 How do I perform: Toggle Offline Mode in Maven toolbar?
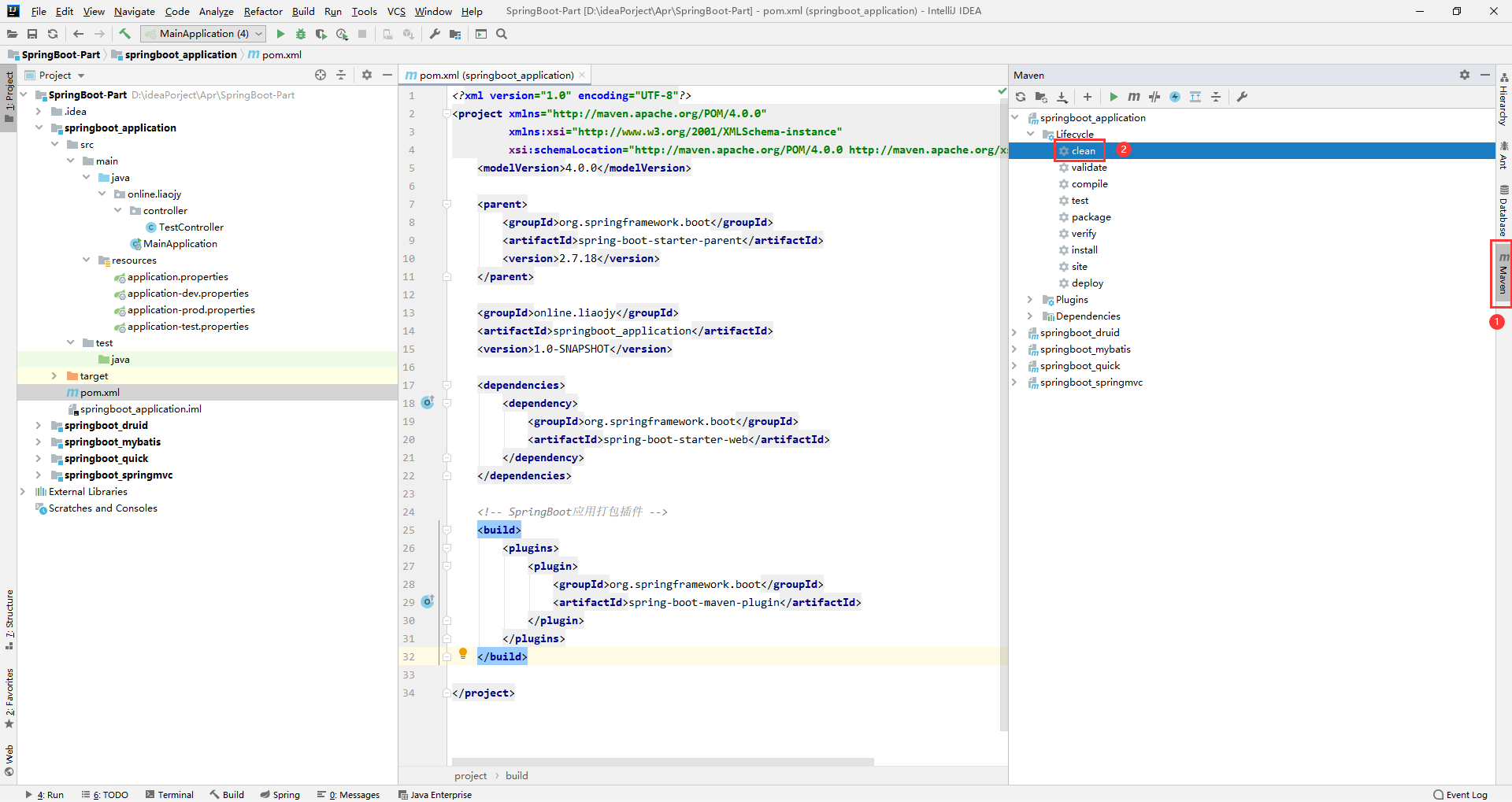(x=1154, y=97)
